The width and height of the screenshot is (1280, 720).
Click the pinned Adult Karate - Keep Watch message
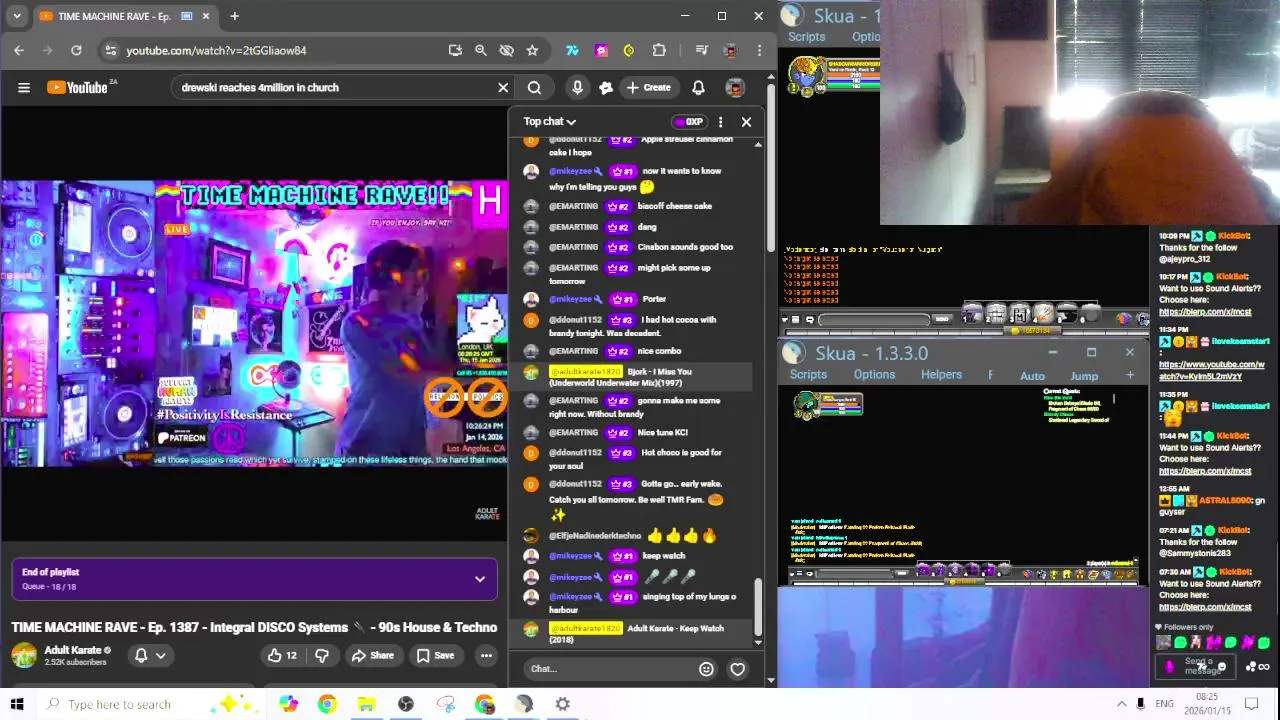point(638,633)
